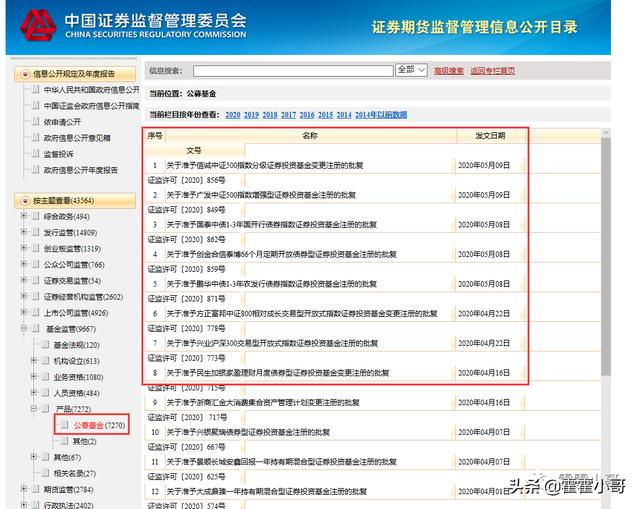Open the 返回专栏首页 link
Image resolution: width=640 pixels, height=509 pixels.
[493, 71]
